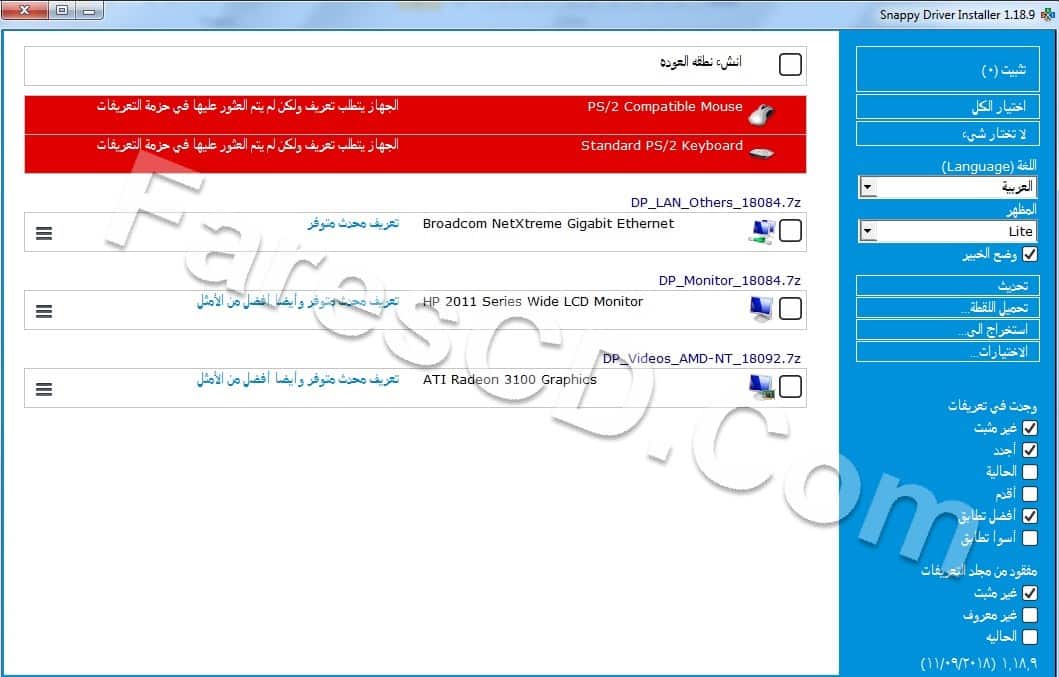Open hamburger menu for ATI Radeon 3100 row
Image resolution: width=1059 pixels, height=677 pixels.
[x=44, y=389]
